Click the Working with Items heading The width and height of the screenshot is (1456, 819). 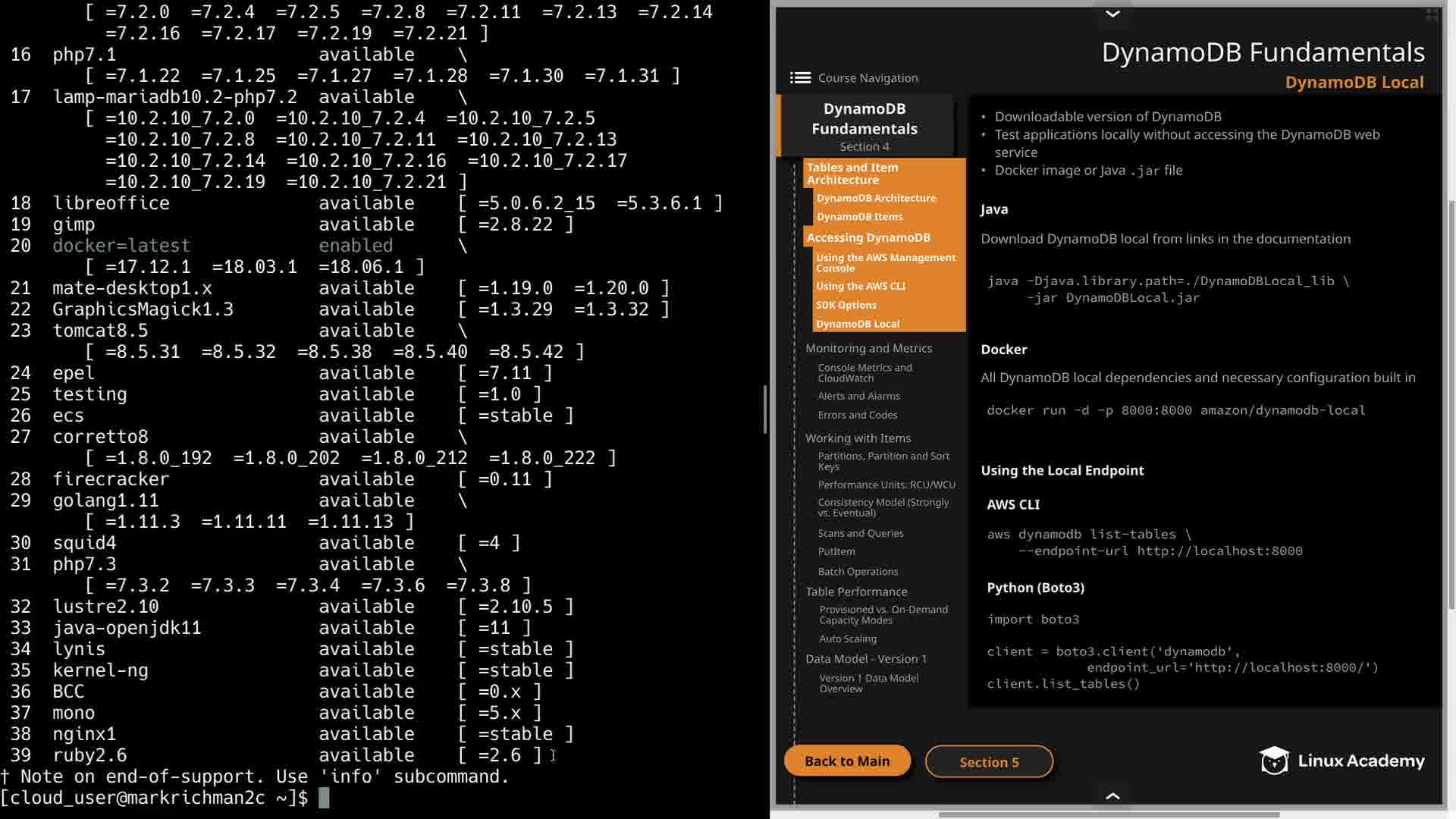tap(858, 438)
